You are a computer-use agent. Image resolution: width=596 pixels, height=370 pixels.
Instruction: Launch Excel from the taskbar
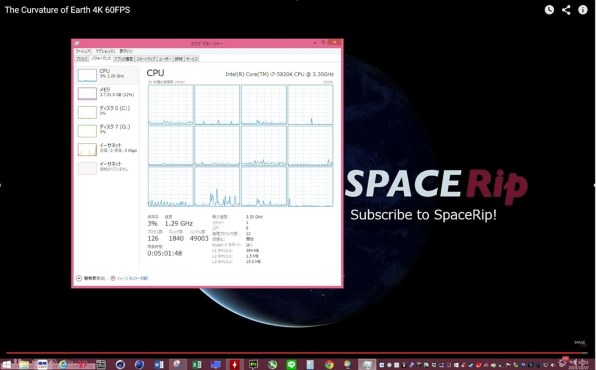[197, 365]
